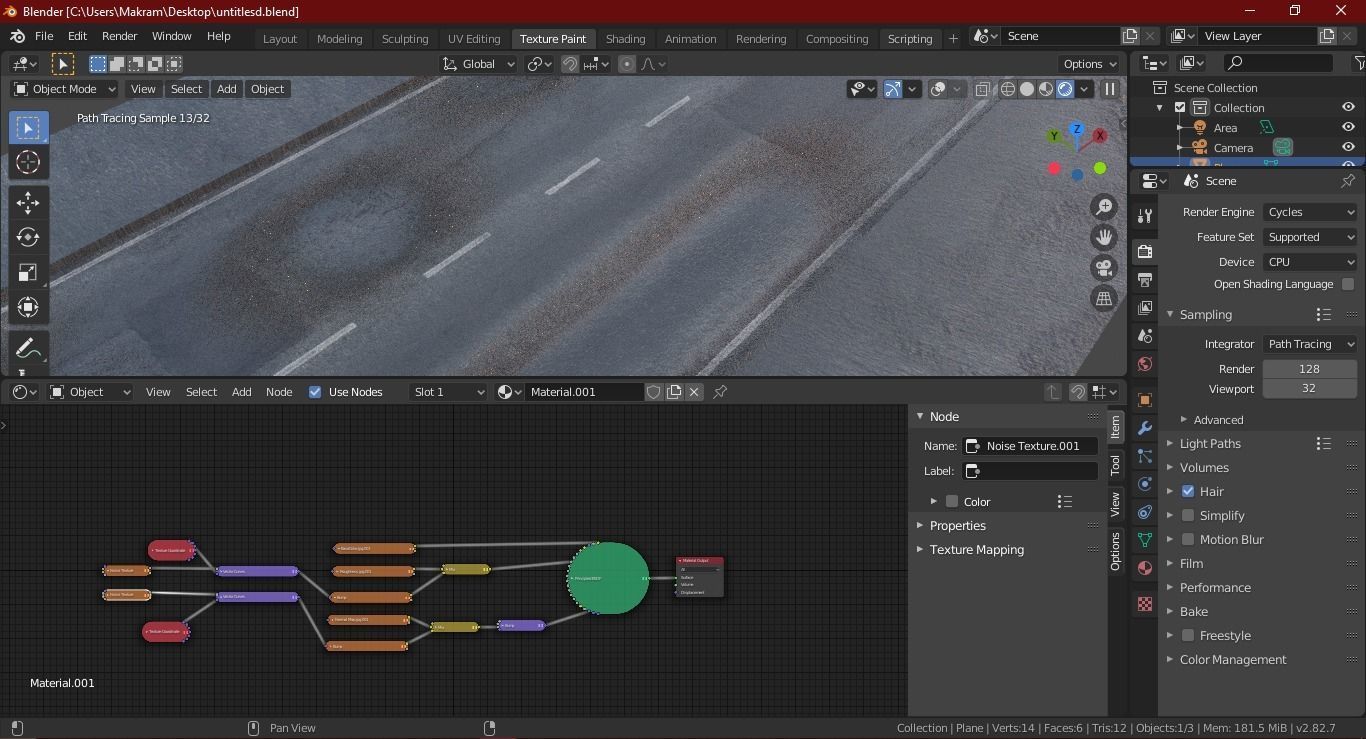Open the Physics properties tab

(1144, 484)
